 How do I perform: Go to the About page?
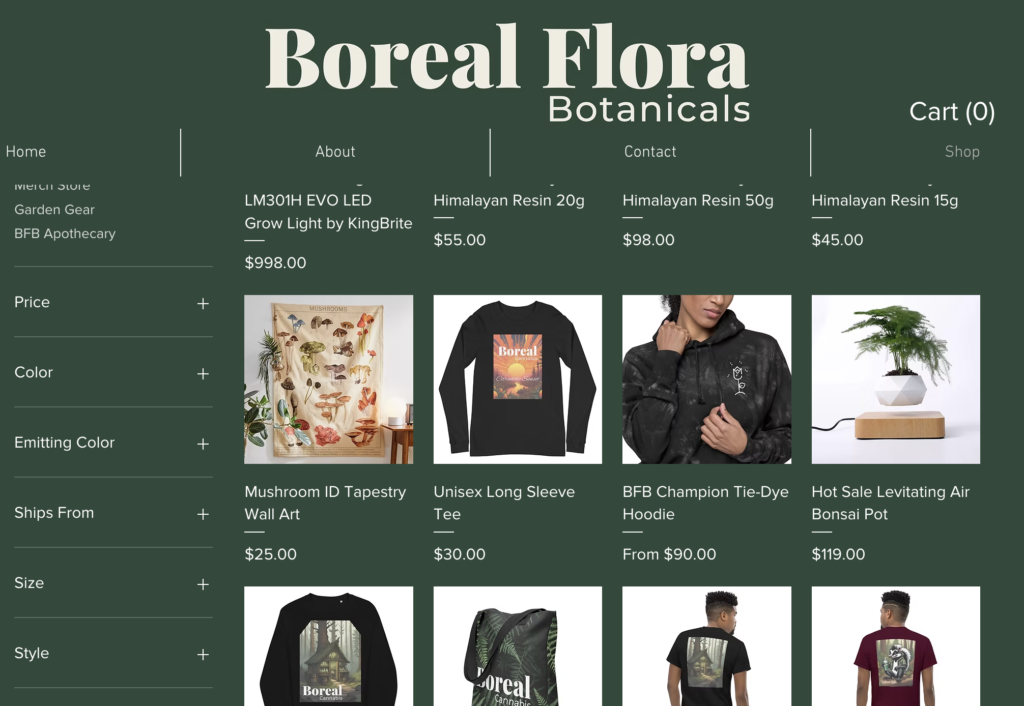point(335,152)
